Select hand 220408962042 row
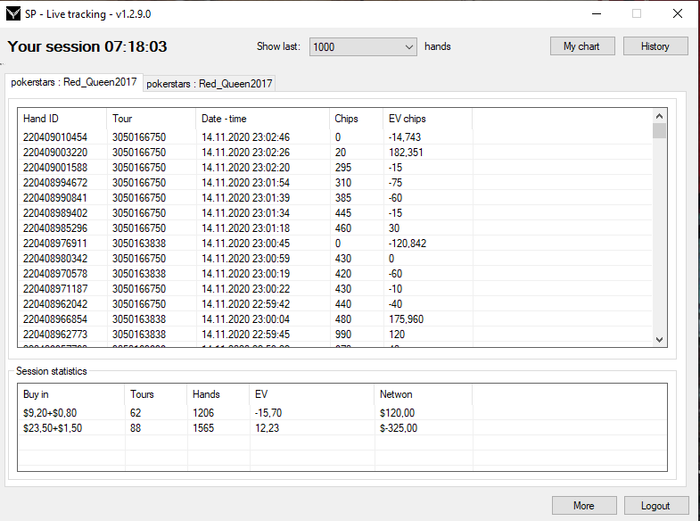 click(335, 304)
